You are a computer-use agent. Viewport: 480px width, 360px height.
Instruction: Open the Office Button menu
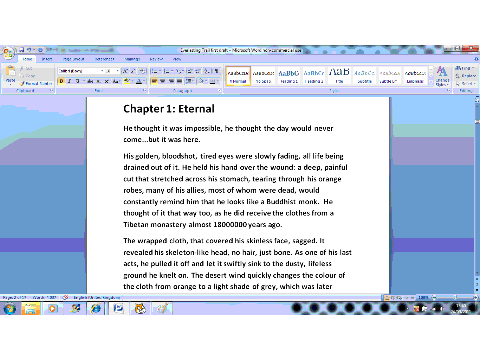8,53
